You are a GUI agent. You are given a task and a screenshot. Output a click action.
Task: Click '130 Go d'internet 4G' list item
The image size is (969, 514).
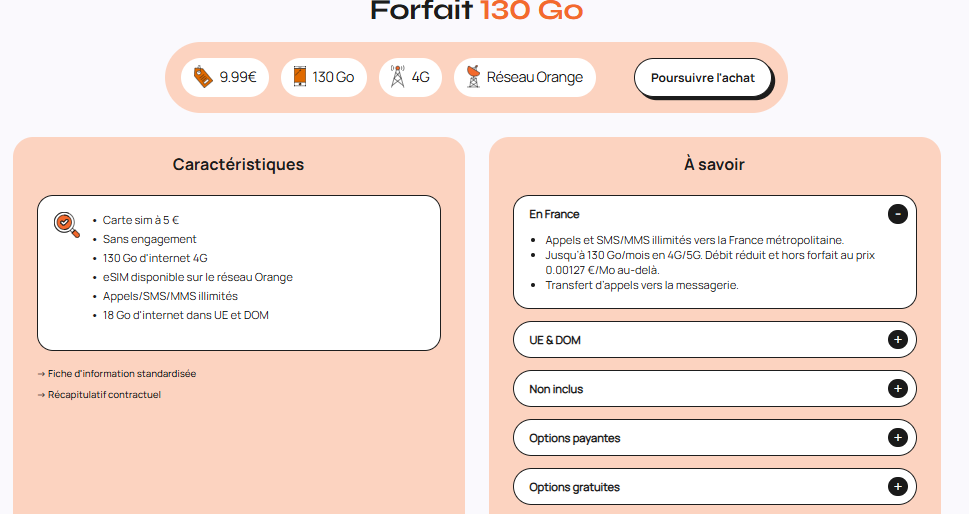click(155, 258)
